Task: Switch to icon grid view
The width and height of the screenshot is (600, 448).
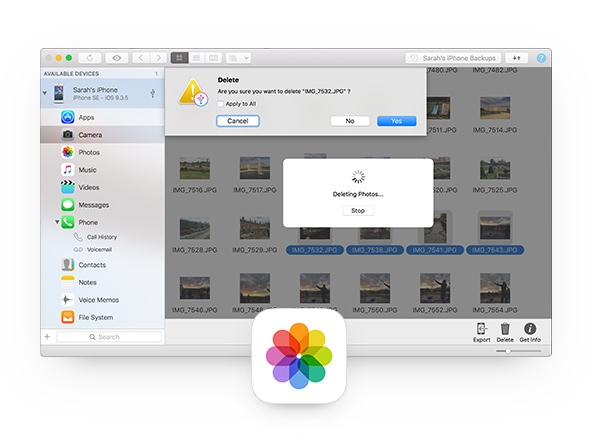Action: click(x=179, y=58)
